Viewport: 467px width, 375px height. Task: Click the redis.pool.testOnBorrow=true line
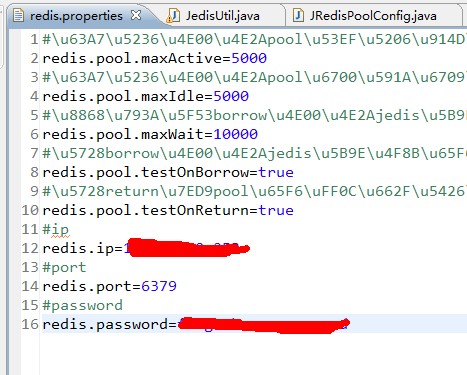tap(168, 172)
